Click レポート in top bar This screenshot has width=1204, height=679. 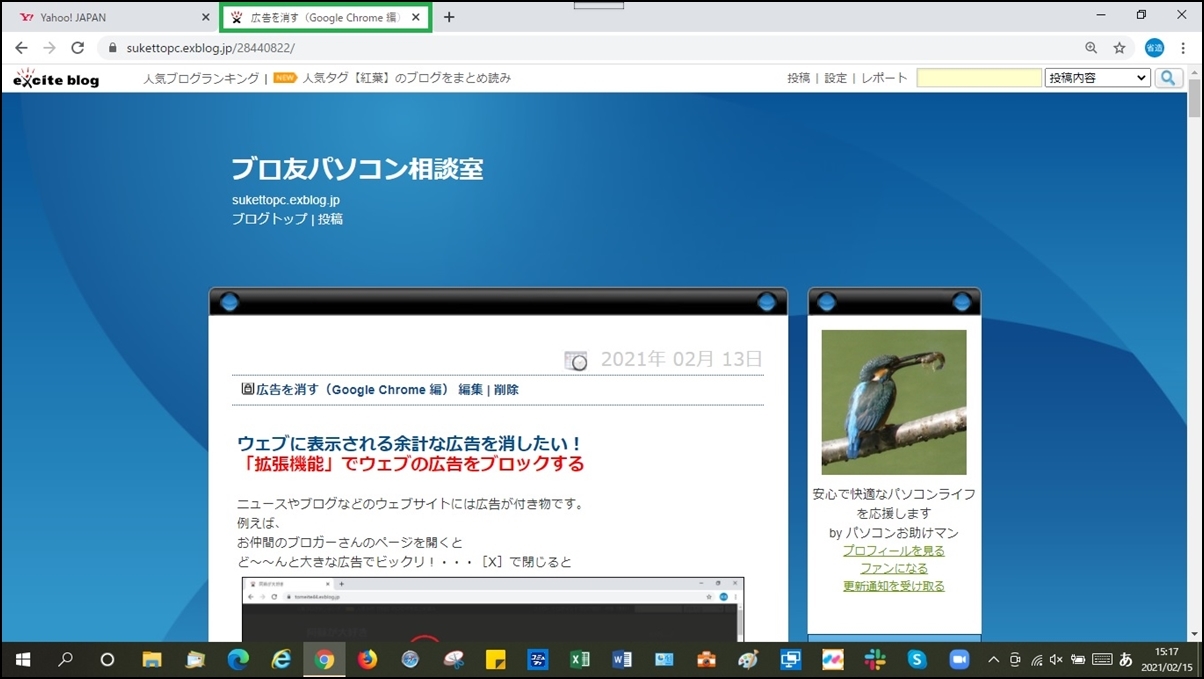coord(884,78)
